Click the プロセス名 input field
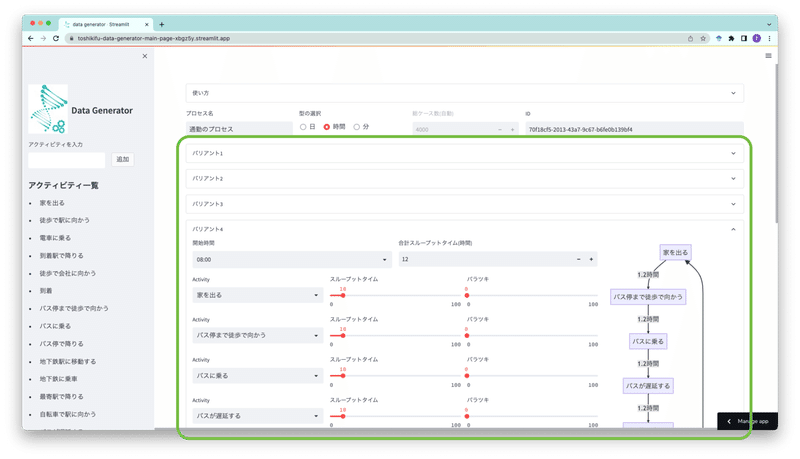Screen dimensions: 800x459 [x=239, y=129]
